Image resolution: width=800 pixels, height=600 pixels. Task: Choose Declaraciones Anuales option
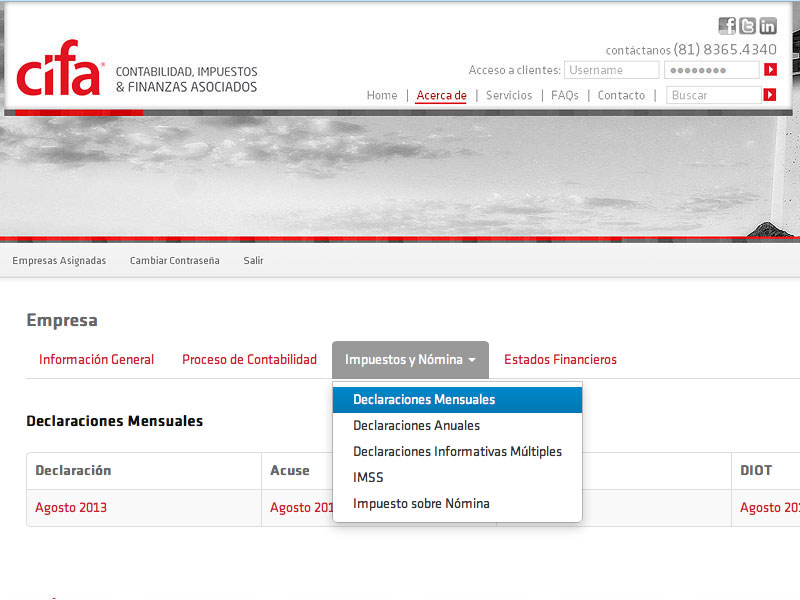[x=416, y=426]
